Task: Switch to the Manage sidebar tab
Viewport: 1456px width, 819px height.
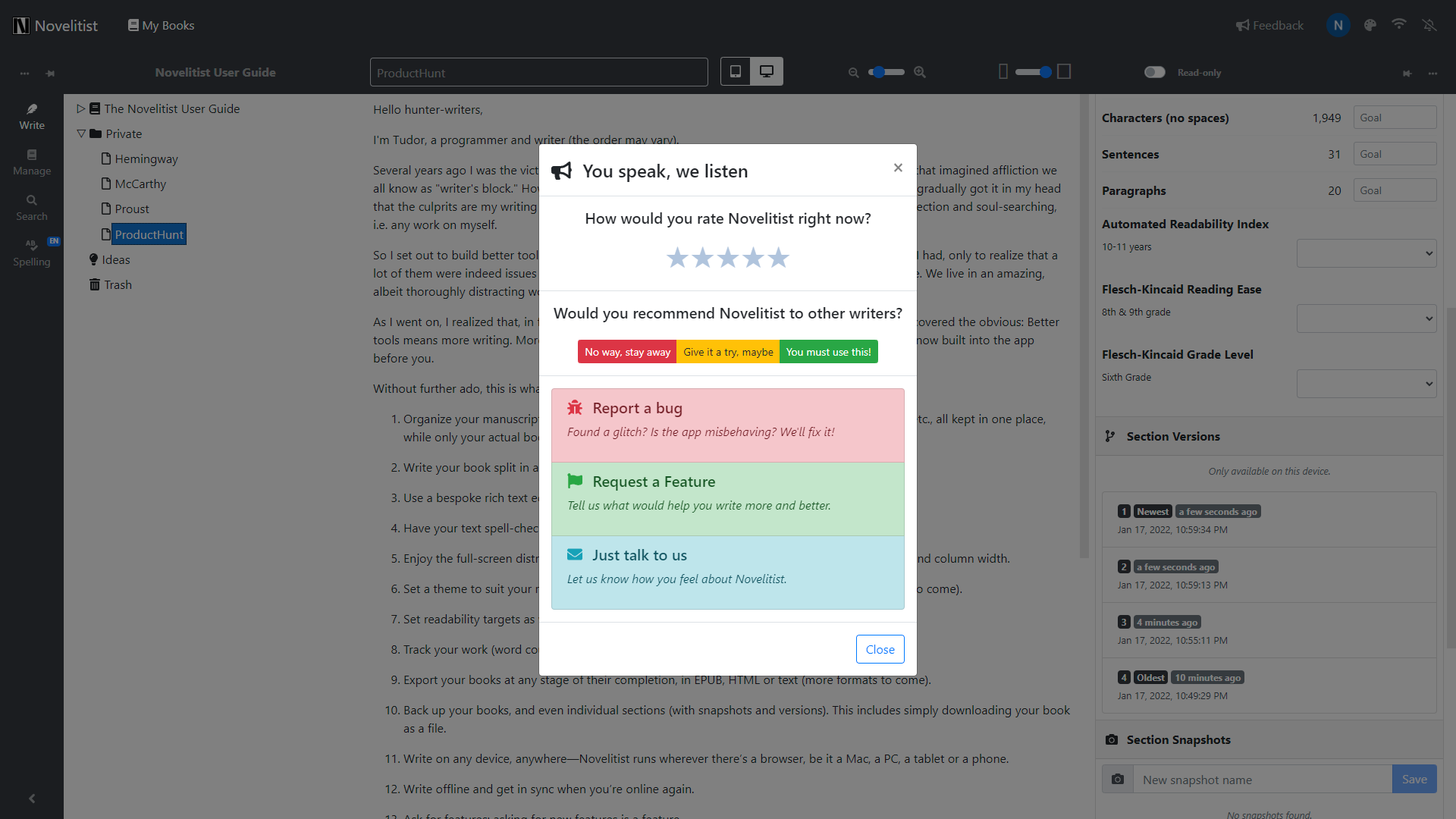Action: coord(32,162)
